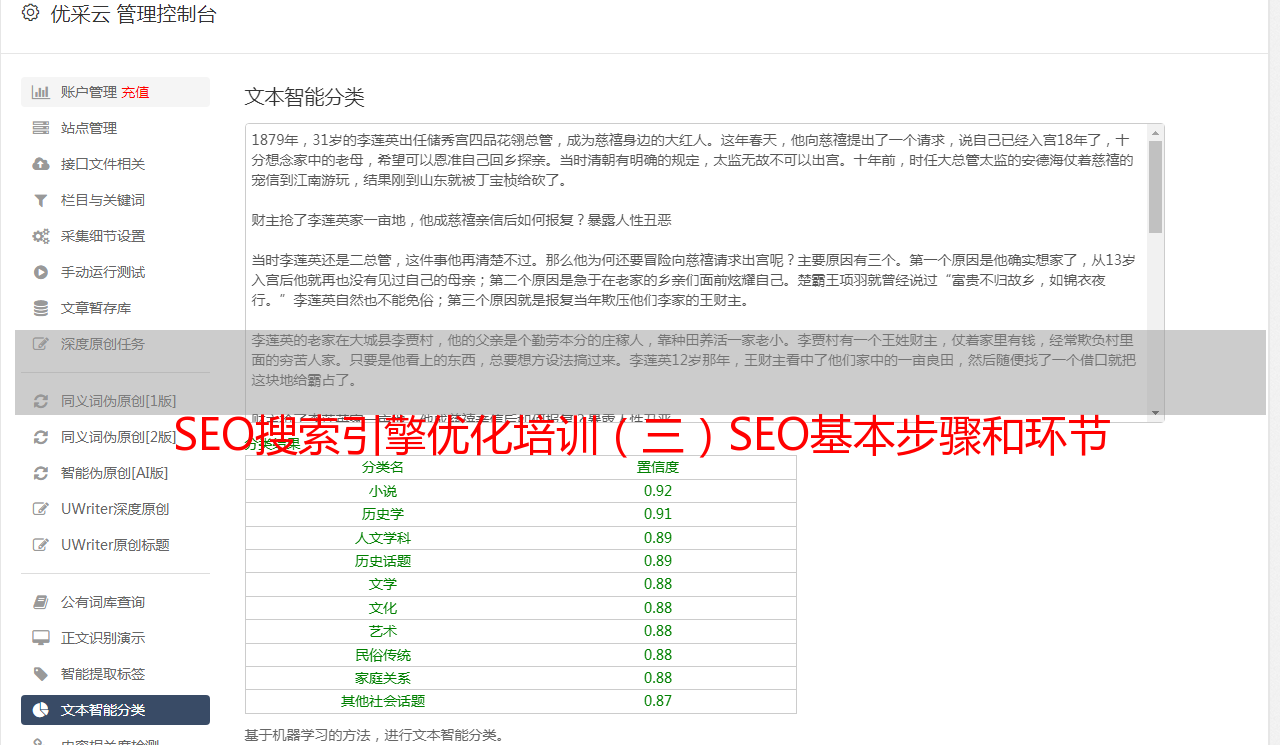1280x745 pixels.
Task: Click the 艺术 category cell
Action: click(383, 631)
